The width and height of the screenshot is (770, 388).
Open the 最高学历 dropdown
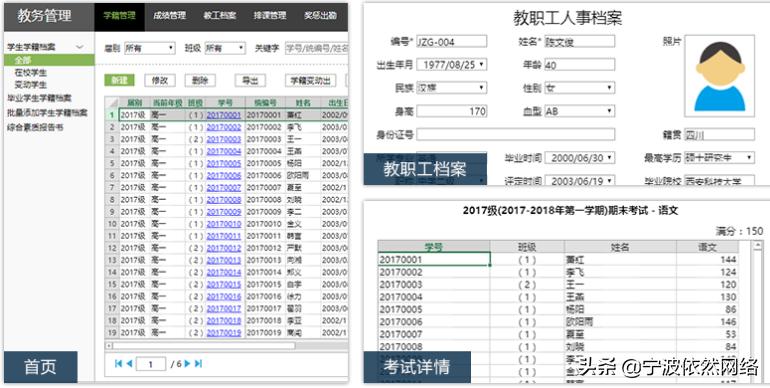[719, 158]
